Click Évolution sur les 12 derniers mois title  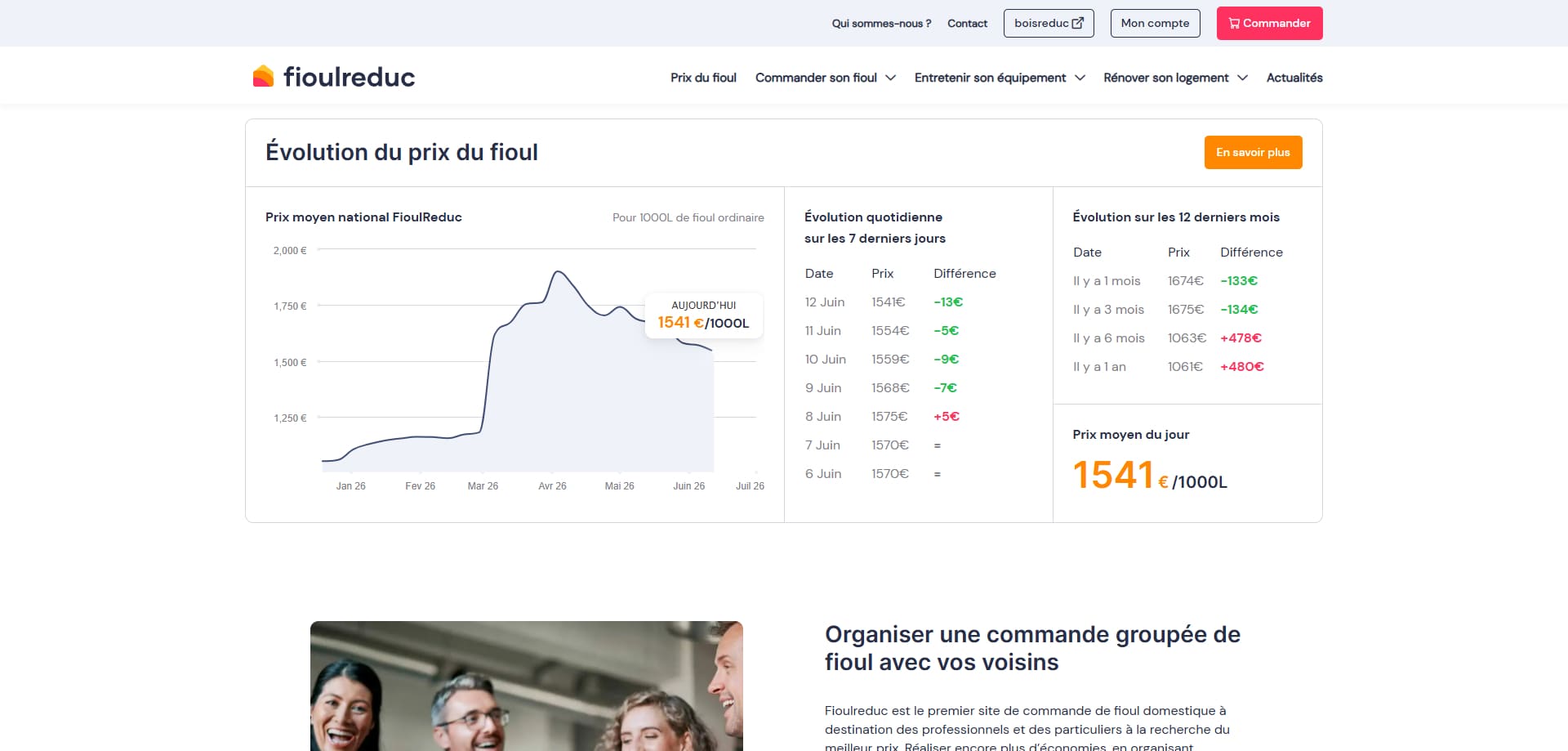tap(1176, 217)
